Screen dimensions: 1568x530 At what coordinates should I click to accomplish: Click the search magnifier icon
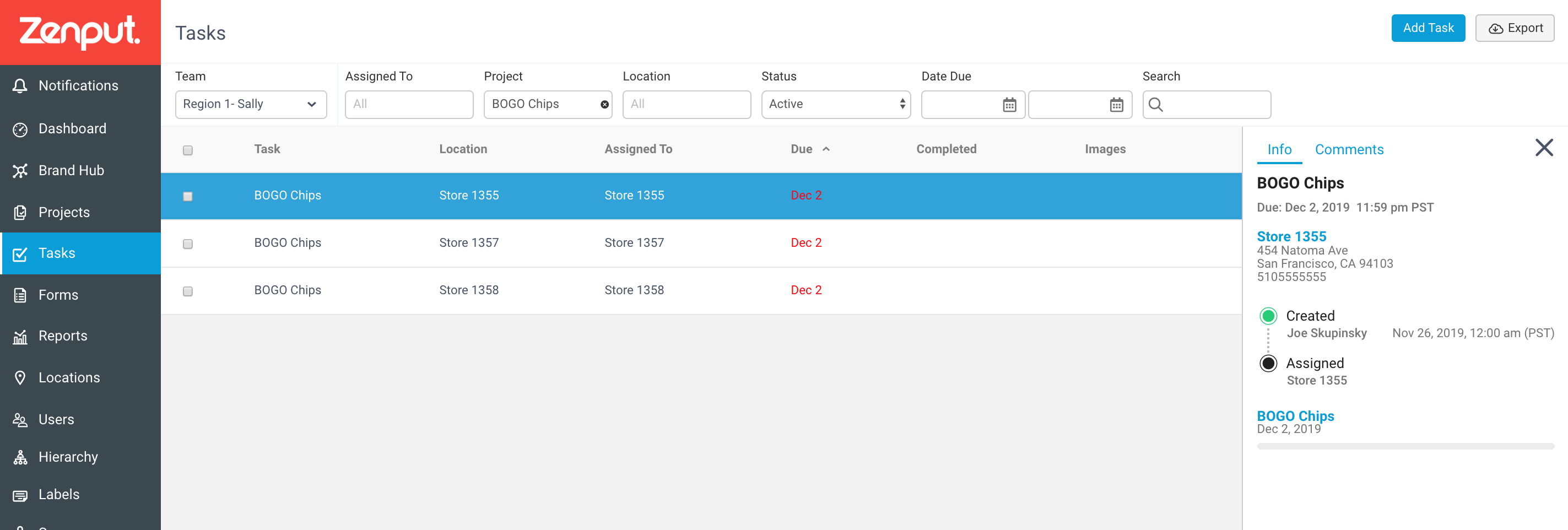[x=1155, y=105]
